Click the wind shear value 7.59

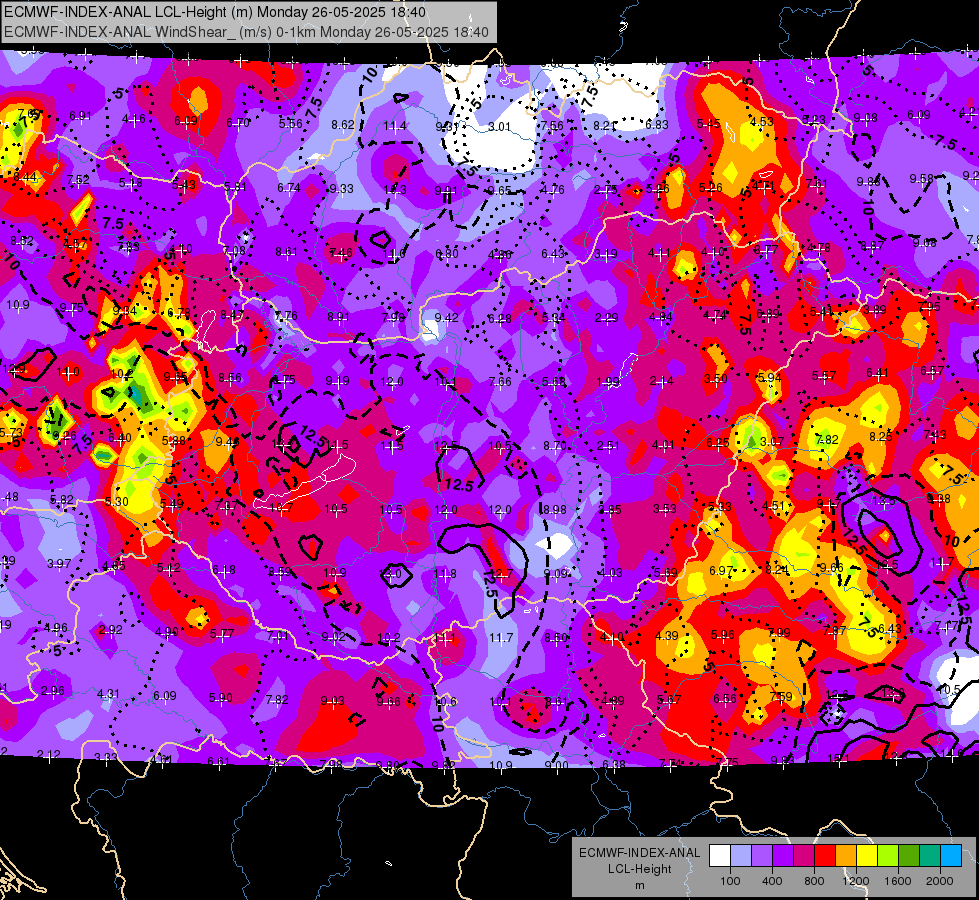(781, 697)
